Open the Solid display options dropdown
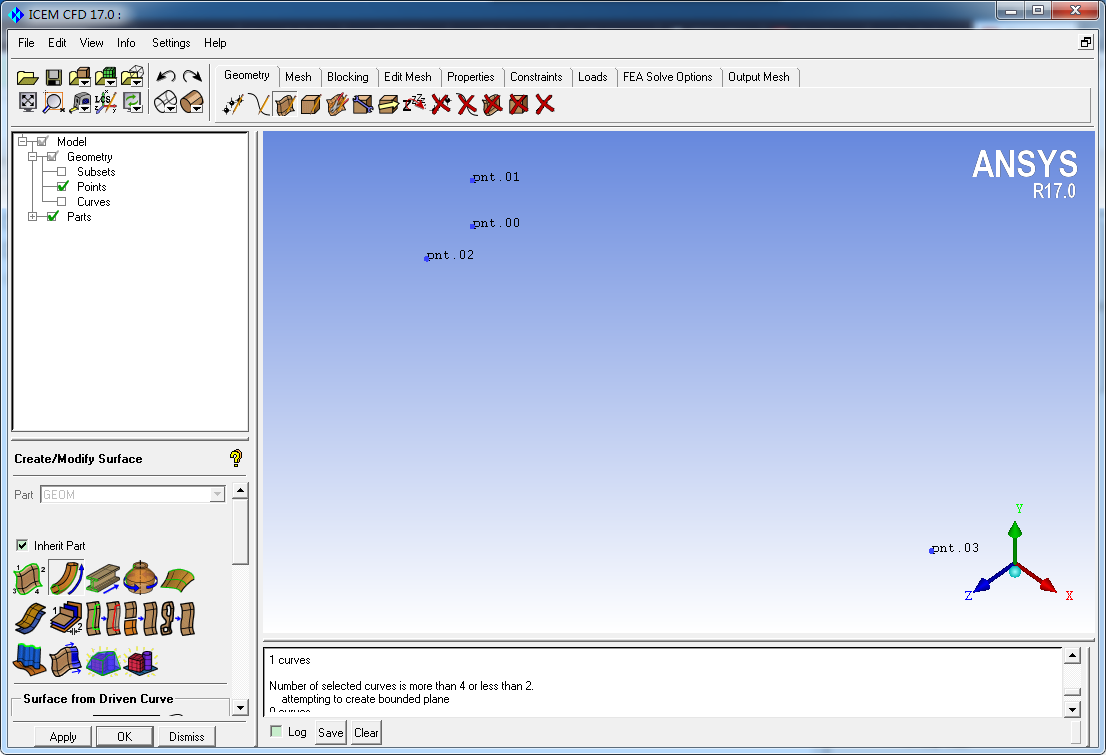This screenshot has height=755, width=1106. click(x=197, y=108)
